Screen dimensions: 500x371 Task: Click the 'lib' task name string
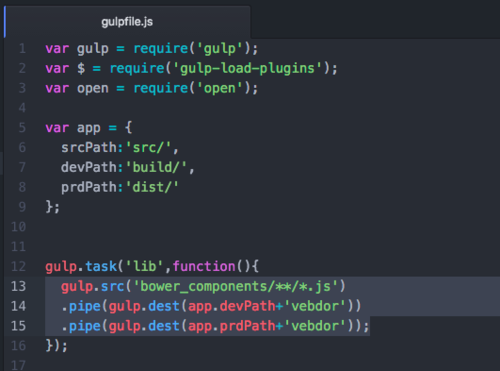pyautogui.click(x=145, y=266)
